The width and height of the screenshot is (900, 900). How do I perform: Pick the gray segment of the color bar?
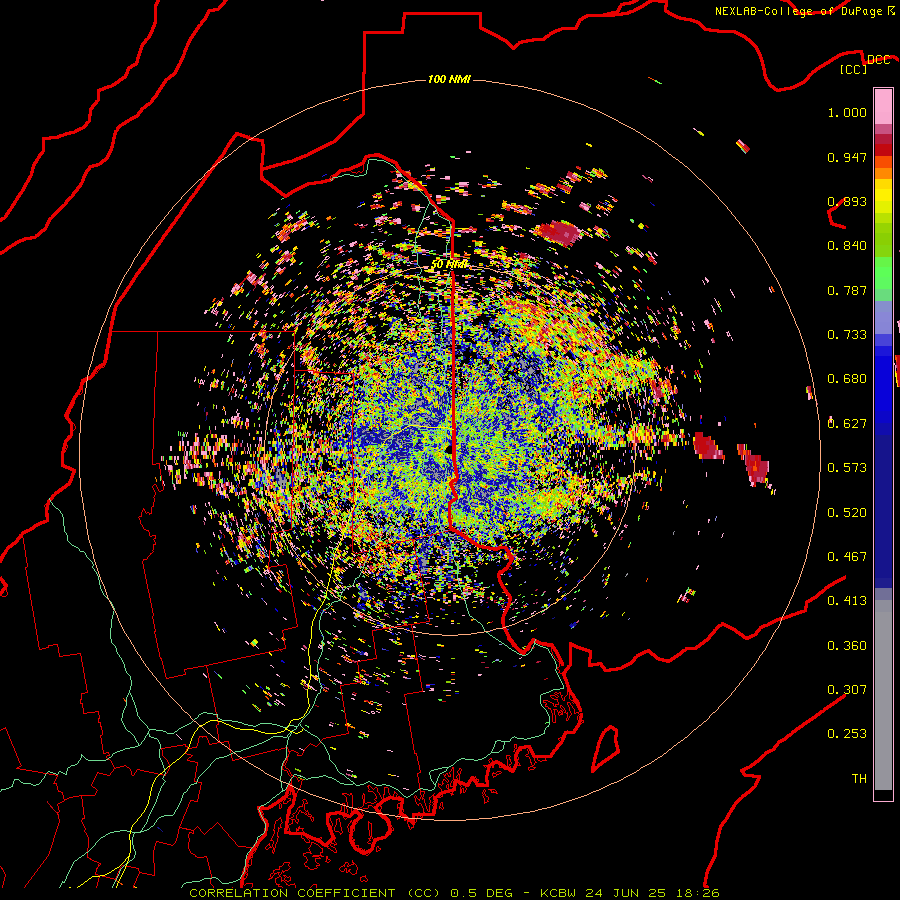(x=883, y=695)
